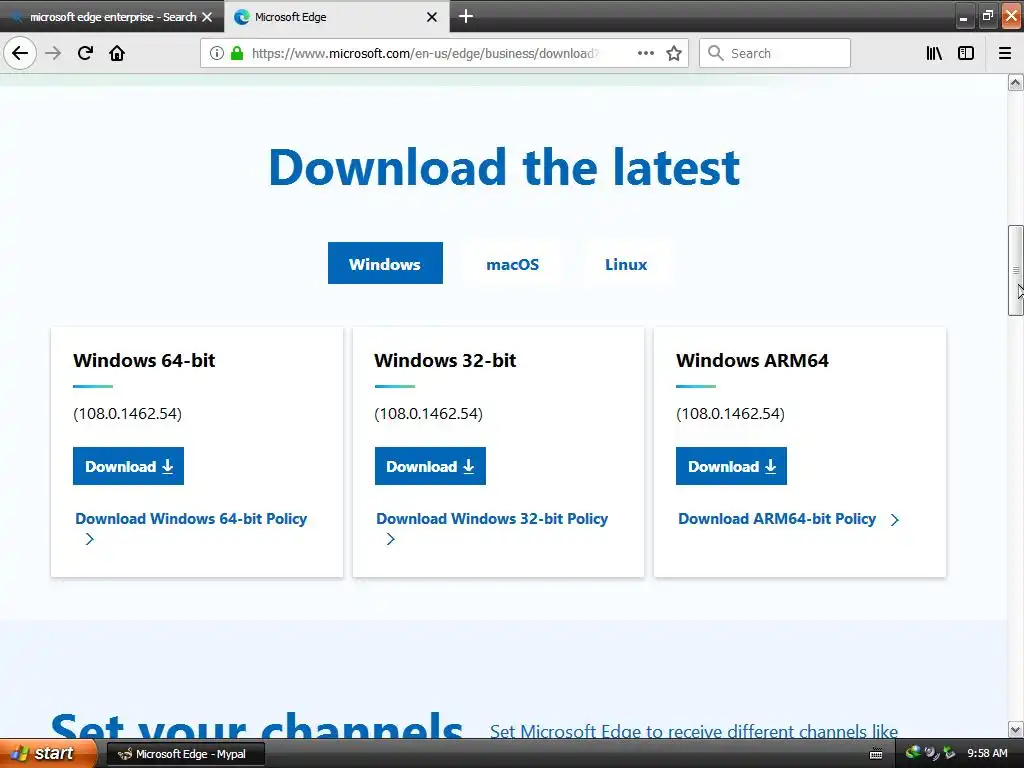Select Microsoft Edge - Mypal taskbar button

(x=185, y=754)
